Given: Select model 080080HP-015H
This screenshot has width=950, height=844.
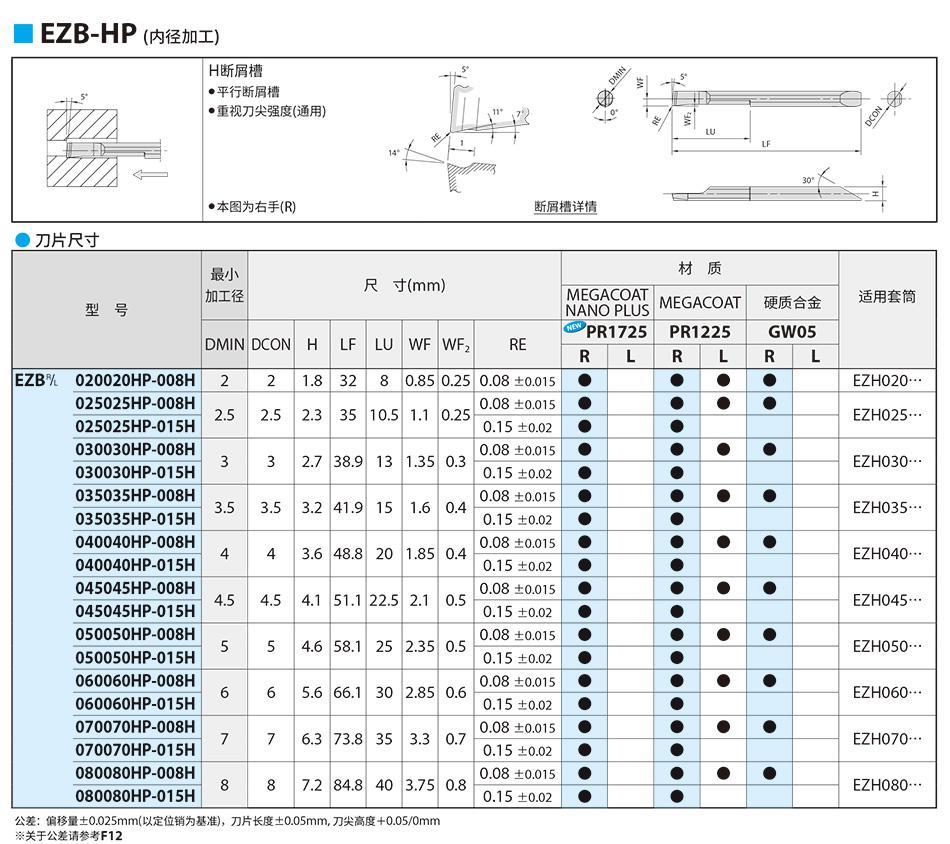Looking at the screenshot, I should pos(135,796).
